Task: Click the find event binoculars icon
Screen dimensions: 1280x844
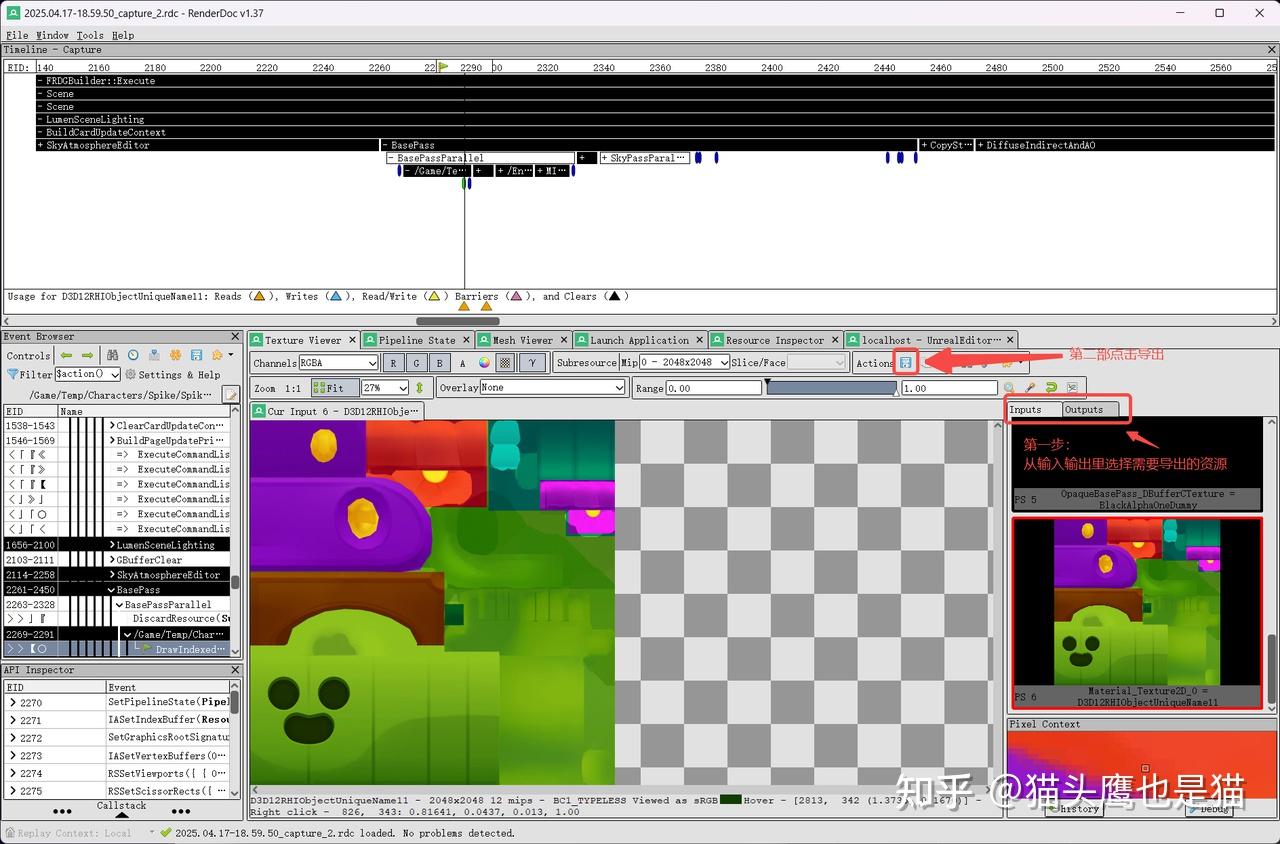Action: pyautogui.click(x=113, y=354)
